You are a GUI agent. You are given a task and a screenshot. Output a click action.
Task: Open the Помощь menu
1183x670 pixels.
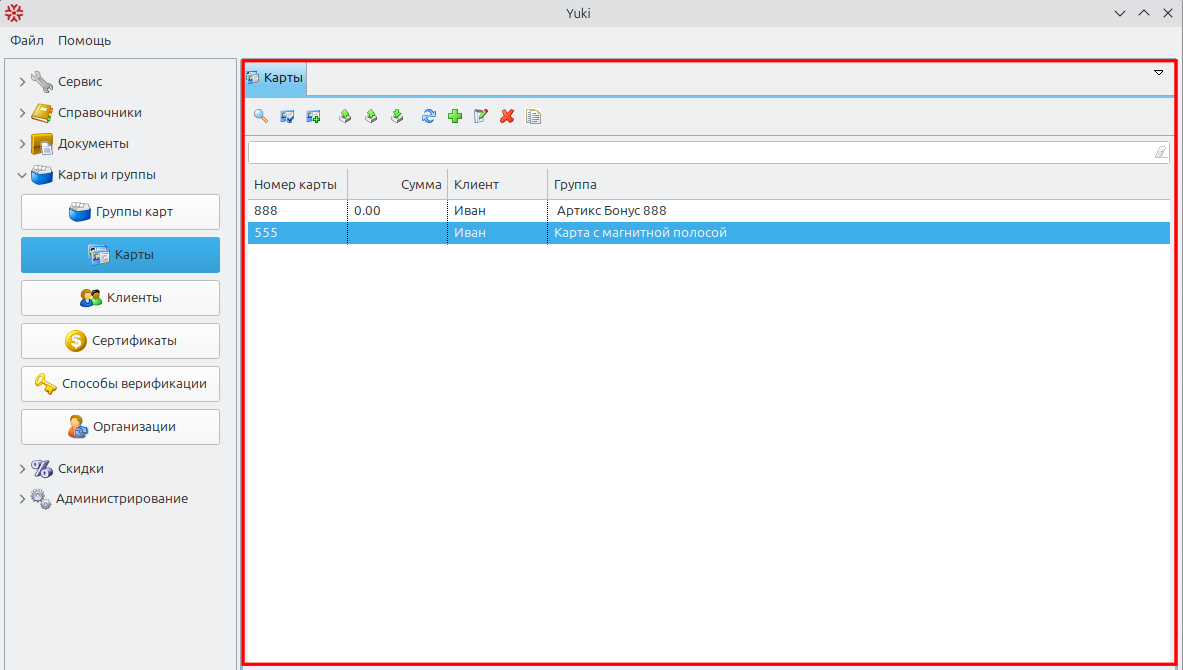click(84, 41)
